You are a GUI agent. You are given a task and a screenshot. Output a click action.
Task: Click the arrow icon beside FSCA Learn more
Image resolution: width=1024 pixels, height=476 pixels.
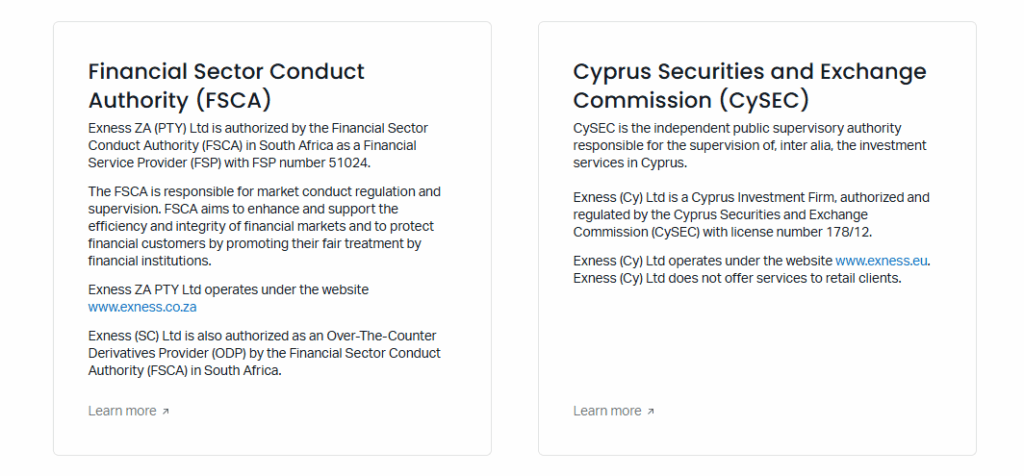(x=166, y=412)
